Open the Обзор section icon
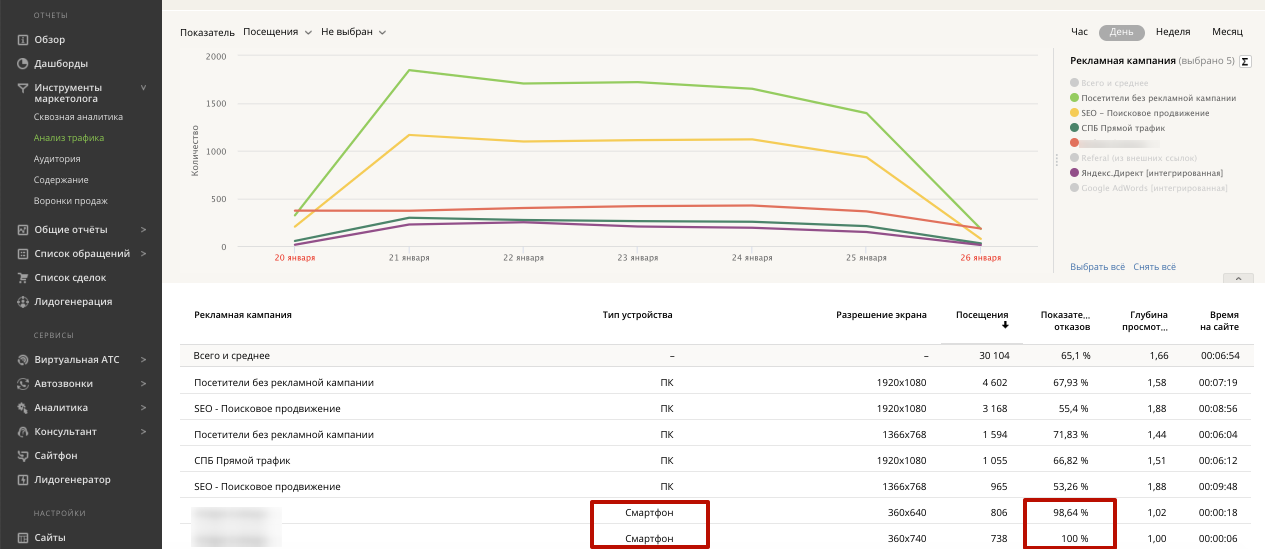Screen dimensions: 1265x549 pos(22,40)
